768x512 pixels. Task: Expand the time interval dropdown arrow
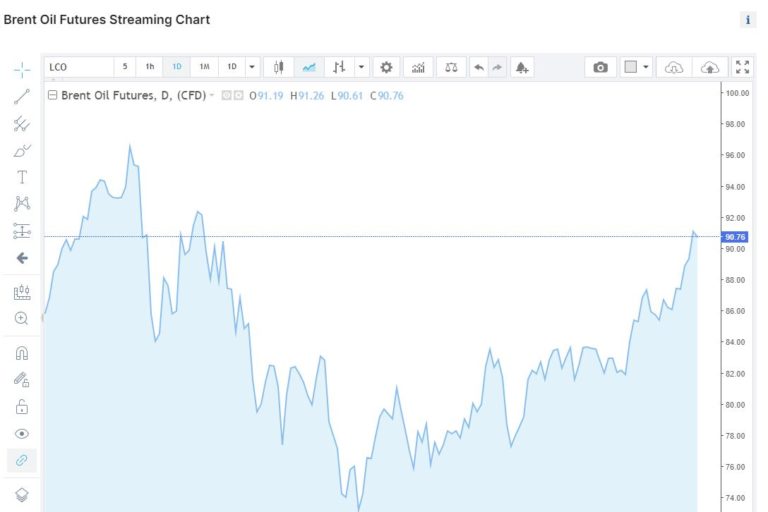(x=252, y=67)
